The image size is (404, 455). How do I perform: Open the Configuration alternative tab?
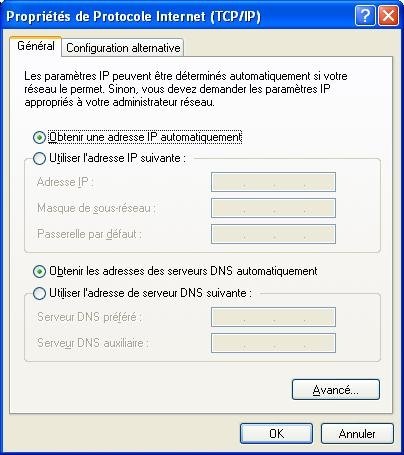[123, 48]
